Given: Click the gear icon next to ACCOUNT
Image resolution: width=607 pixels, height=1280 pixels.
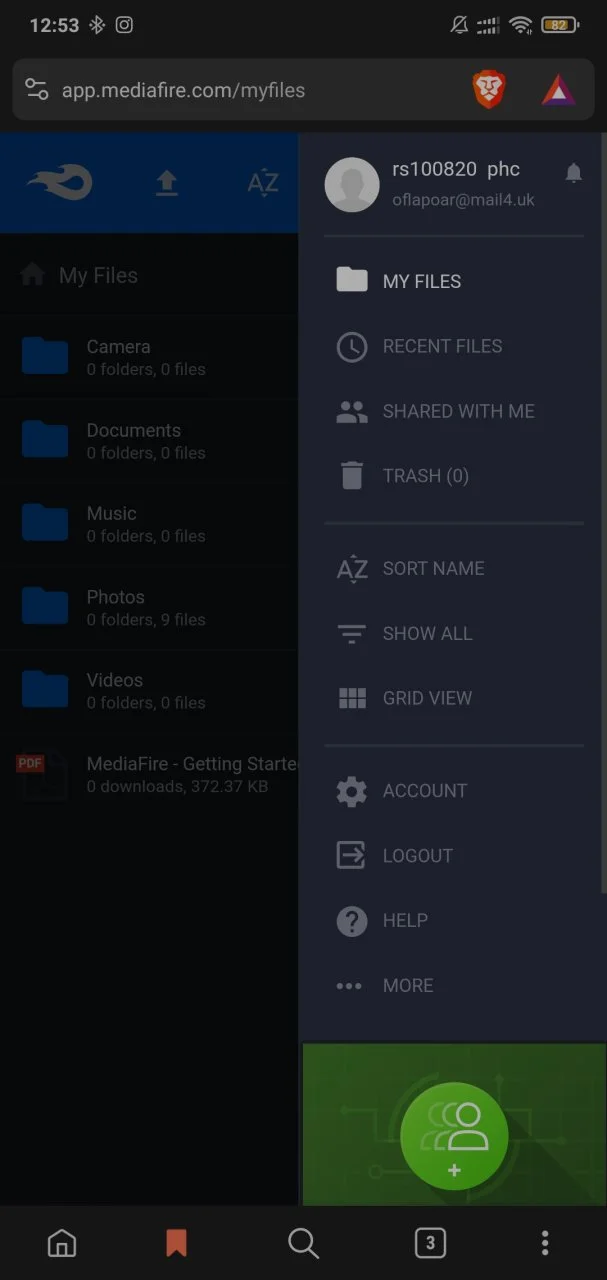Looking at the screenshot, I should click(351, 791).
